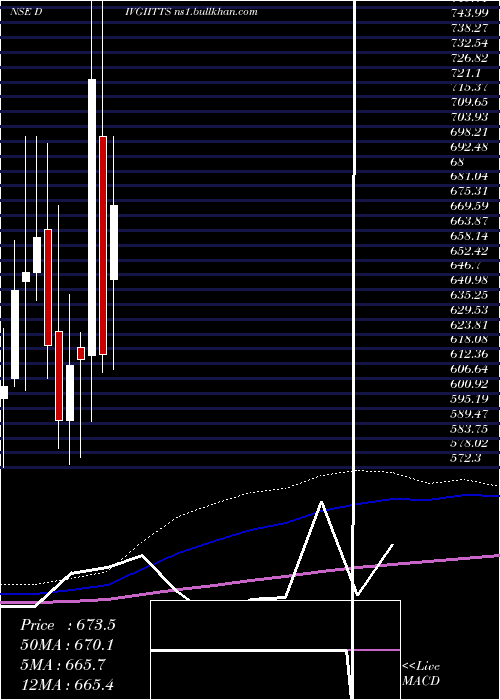Click the NSE D chart title
The image size is (500, 700).
coord(26,12)
